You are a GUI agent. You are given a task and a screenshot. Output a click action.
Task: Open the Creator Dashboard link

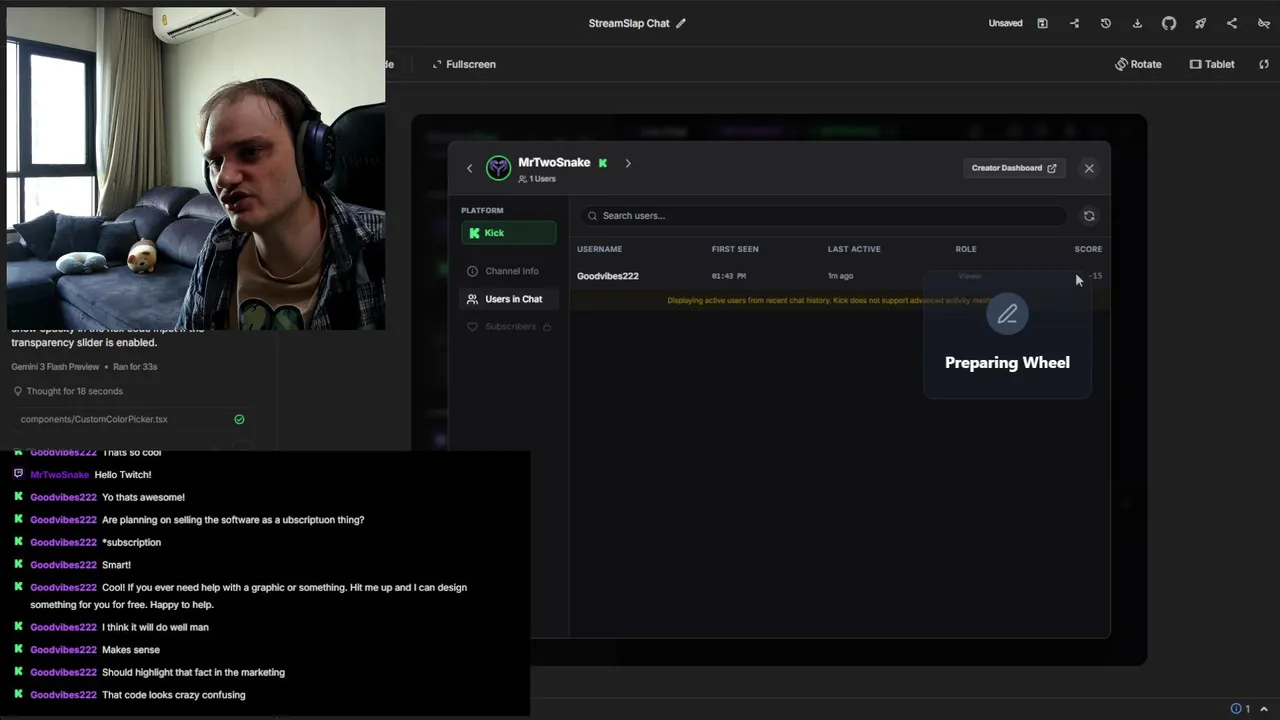1014,168
